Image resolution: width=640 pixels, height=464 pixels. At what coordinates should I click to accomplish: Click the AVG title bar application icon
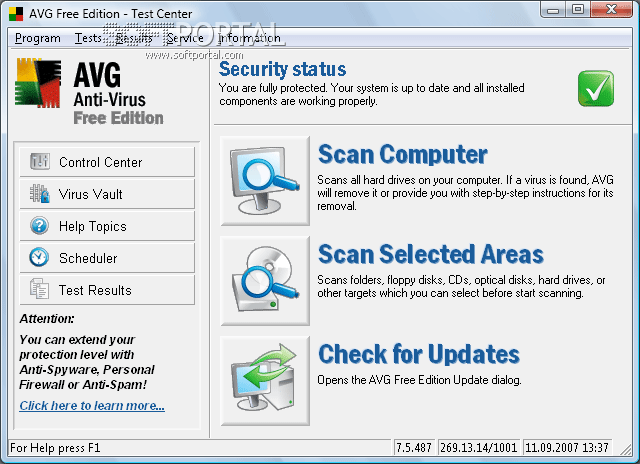click(16, 14)
